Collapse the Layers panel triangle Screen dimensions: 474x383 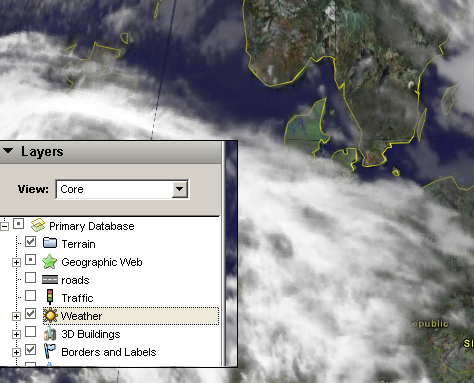(8, 151)
